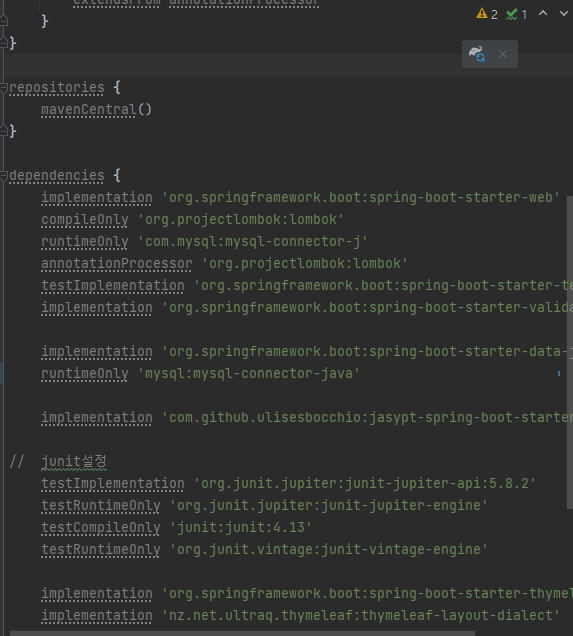Click the blue change marker on the scrollbar
The height and width of the screenshot is (636, 573).
point(559,374)
